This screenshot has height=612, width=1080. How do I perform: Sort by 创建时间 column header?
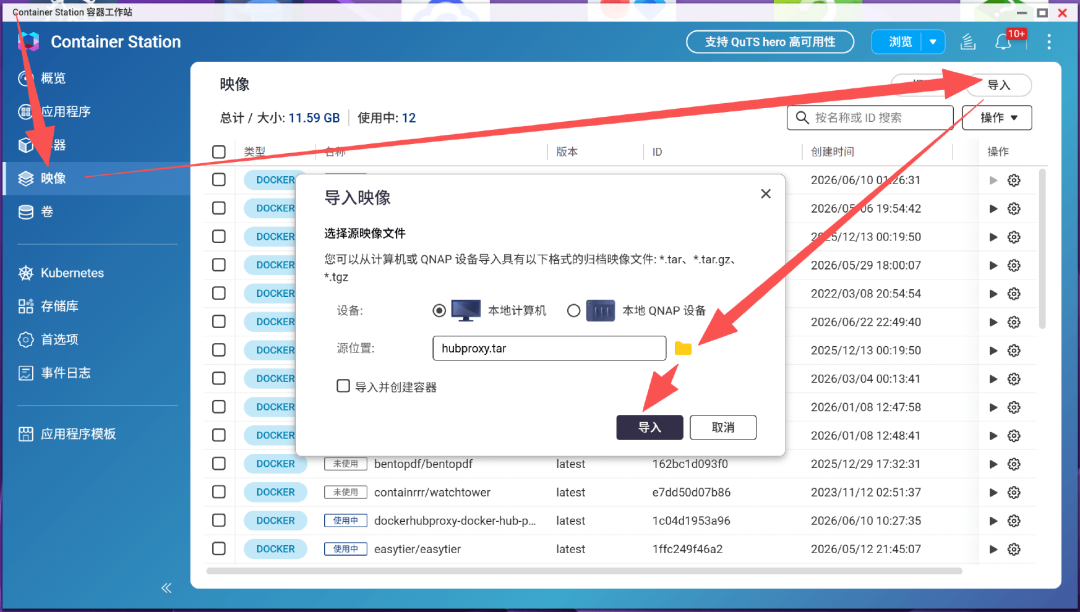pos(832,151)
